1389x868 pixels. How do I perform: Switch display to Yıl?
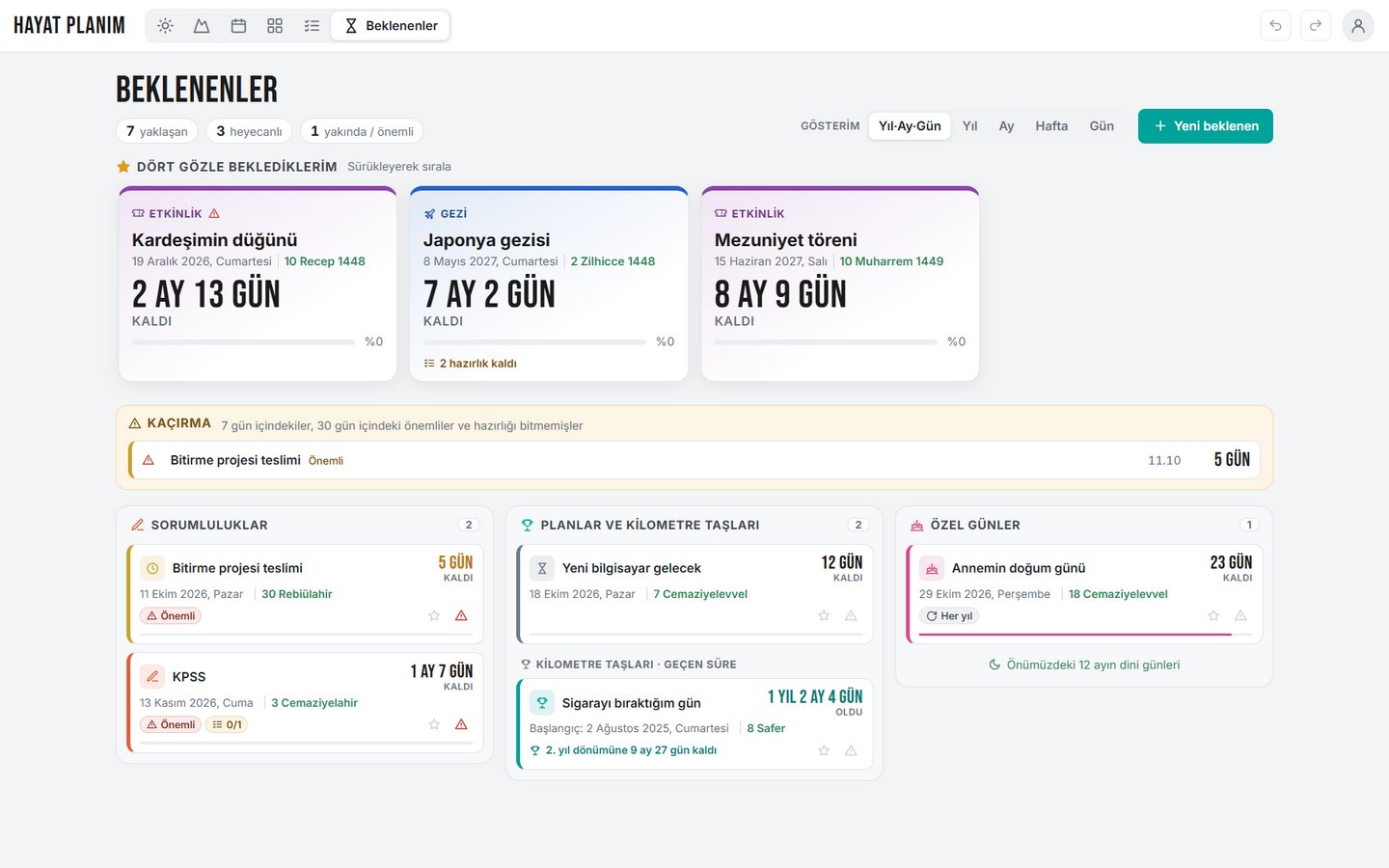point(970,126)
